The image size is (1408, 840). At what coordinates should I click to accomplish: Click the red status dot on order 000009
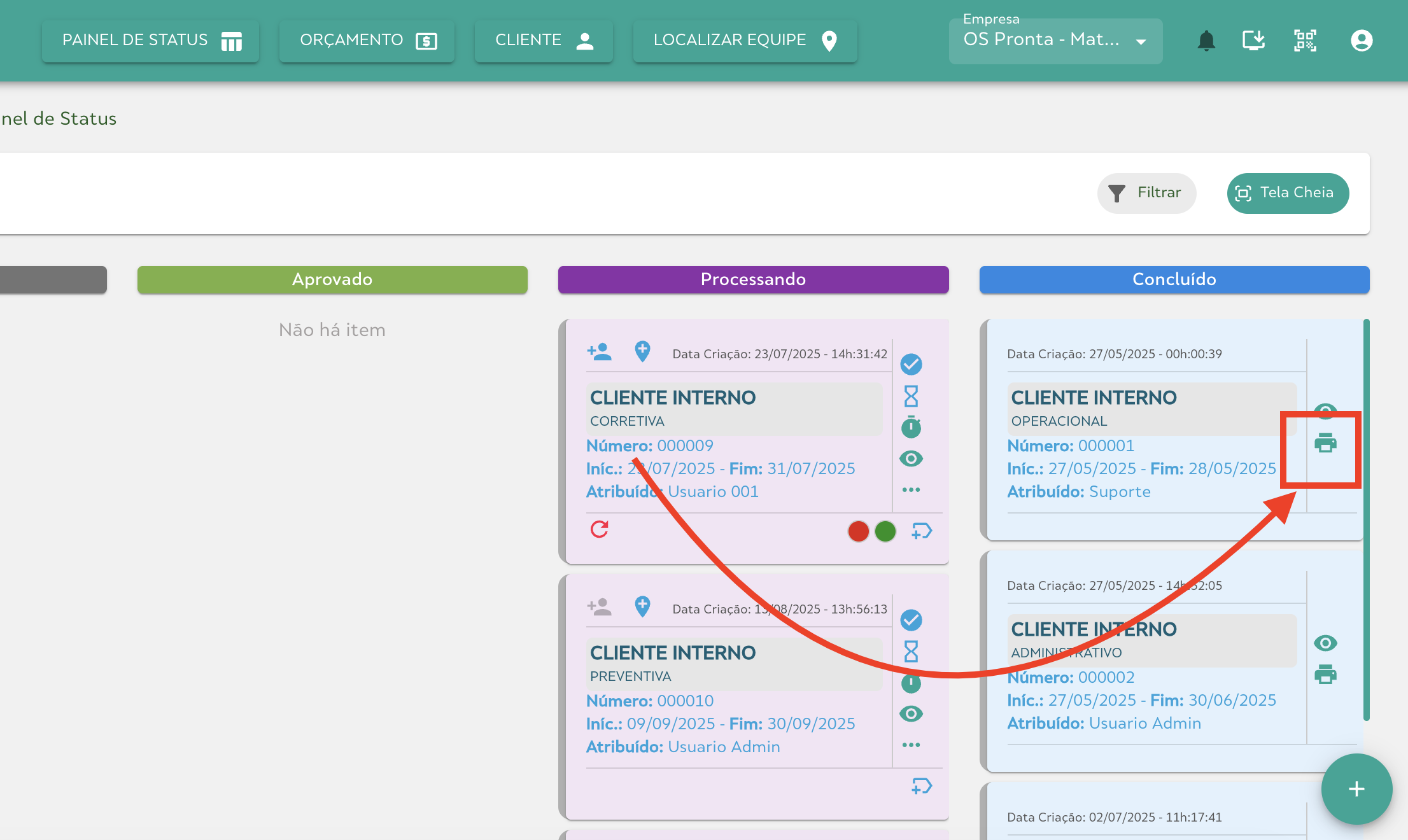pyautogui.click(x=858, y=531)
